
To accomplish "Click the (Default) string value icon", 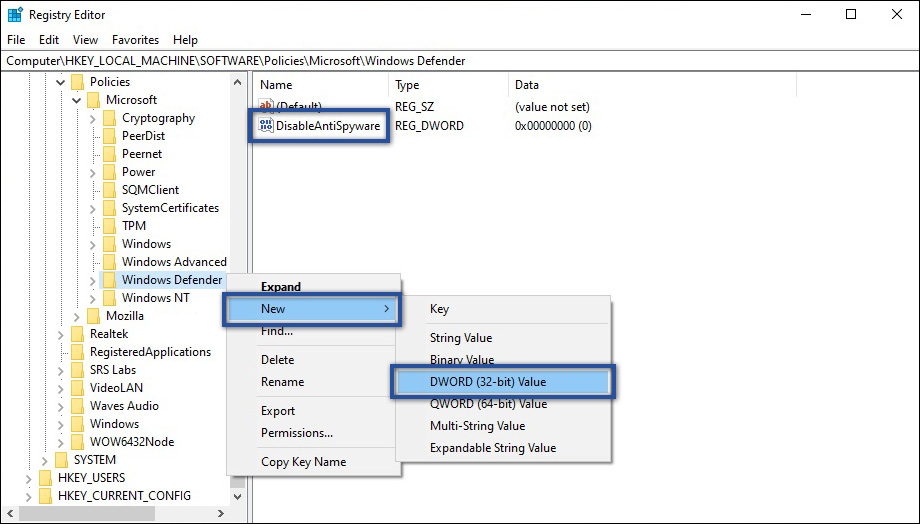I will (x=266, y=106).
